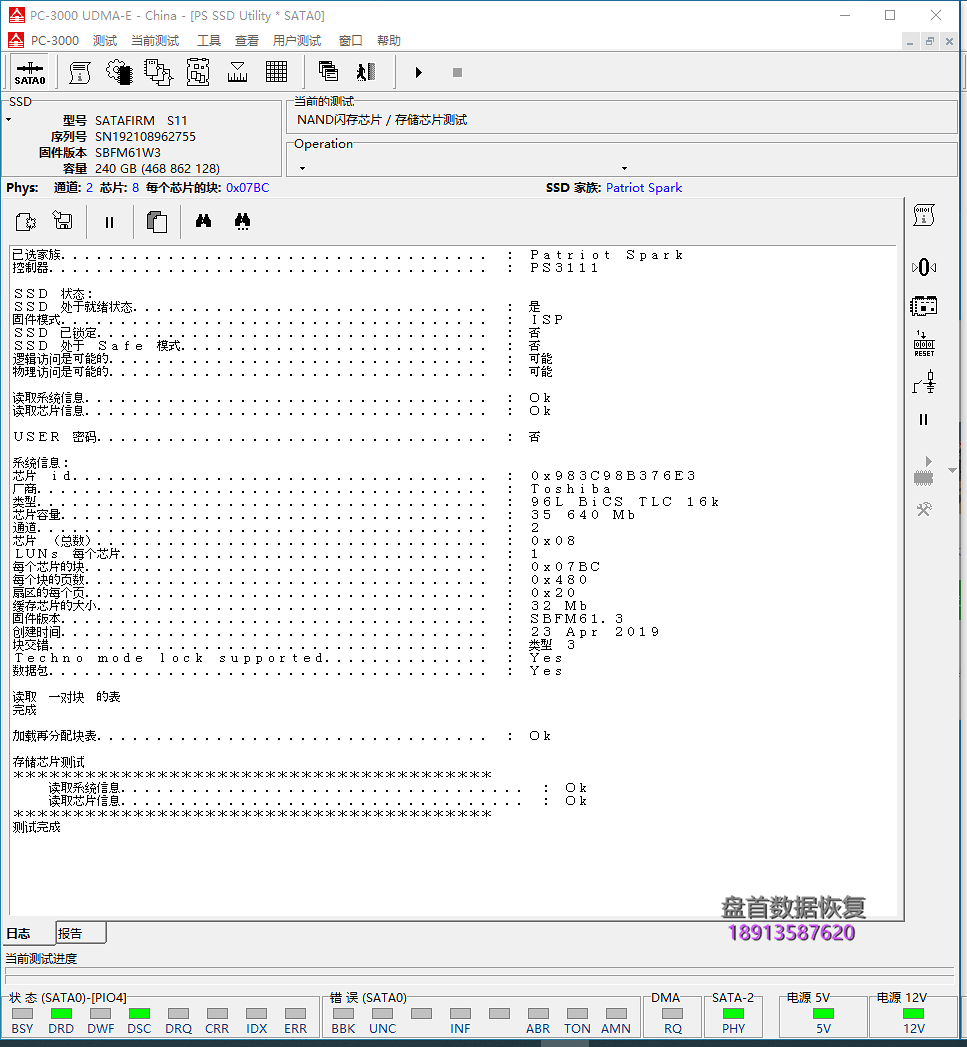Click the Patriot Spark SSD family link
The width and height of the screenshot is (967, 1047).
(x=644, y=188)
